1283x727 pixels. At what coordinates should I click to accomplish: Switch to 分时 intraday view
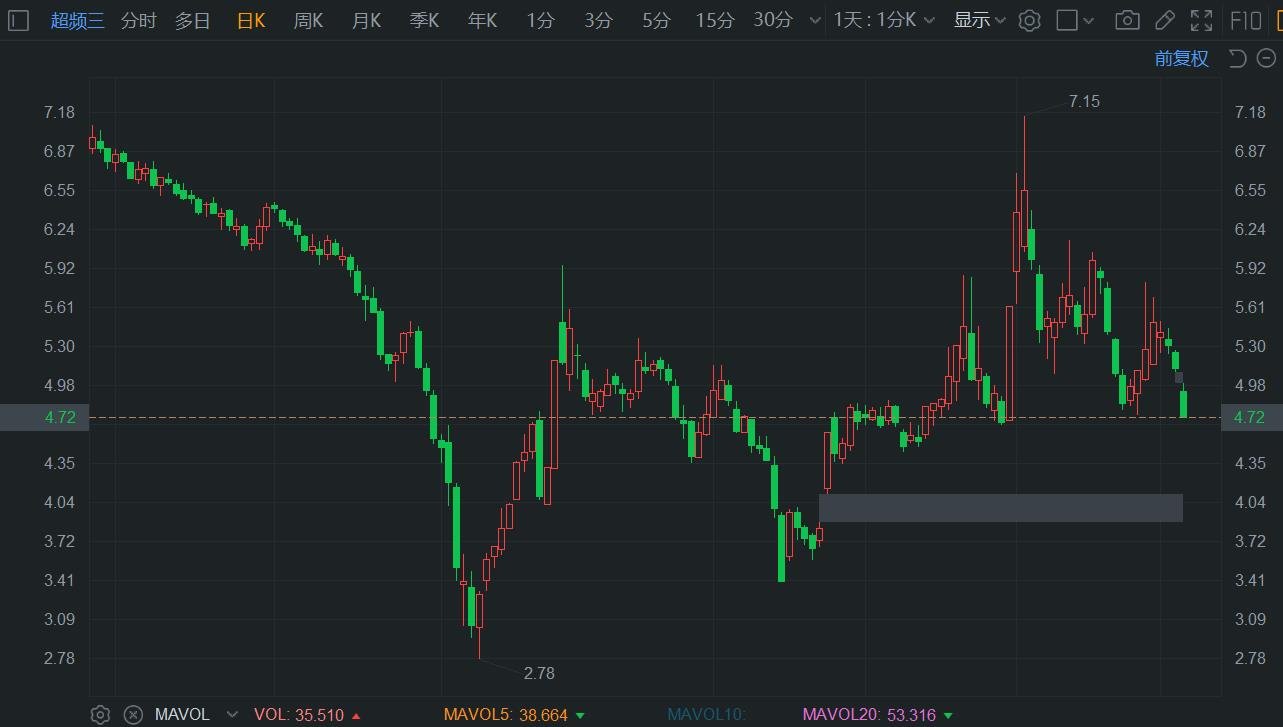(x=139, y=20)
